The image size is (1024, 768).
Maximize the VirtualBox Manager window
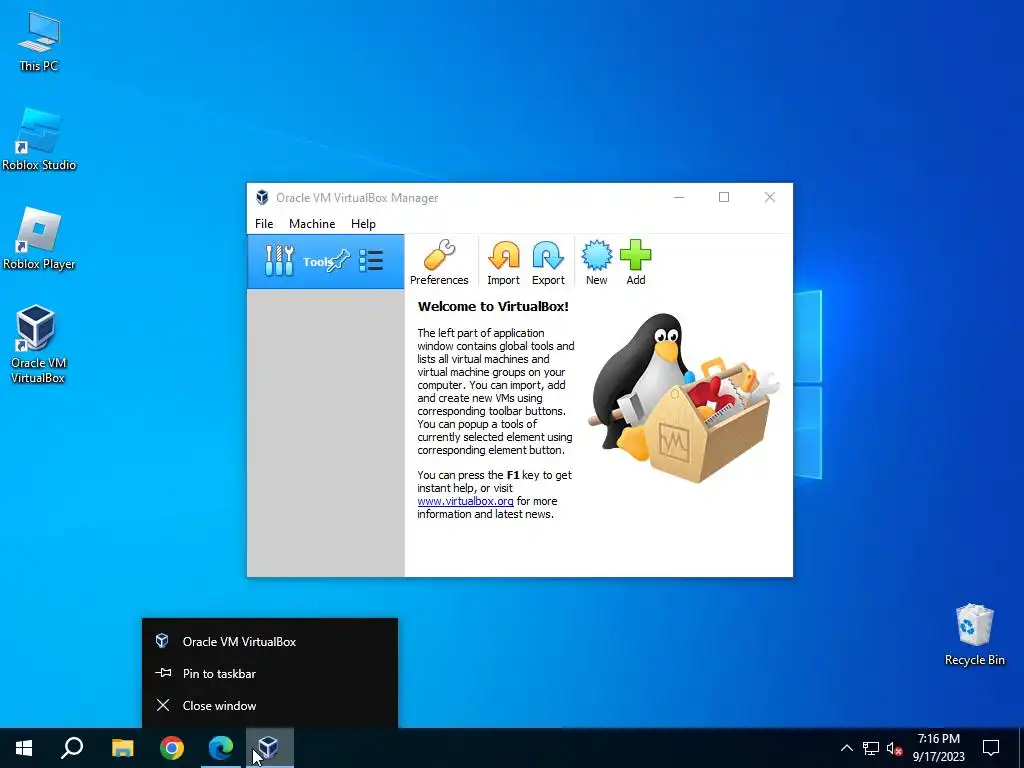(724, 197)
